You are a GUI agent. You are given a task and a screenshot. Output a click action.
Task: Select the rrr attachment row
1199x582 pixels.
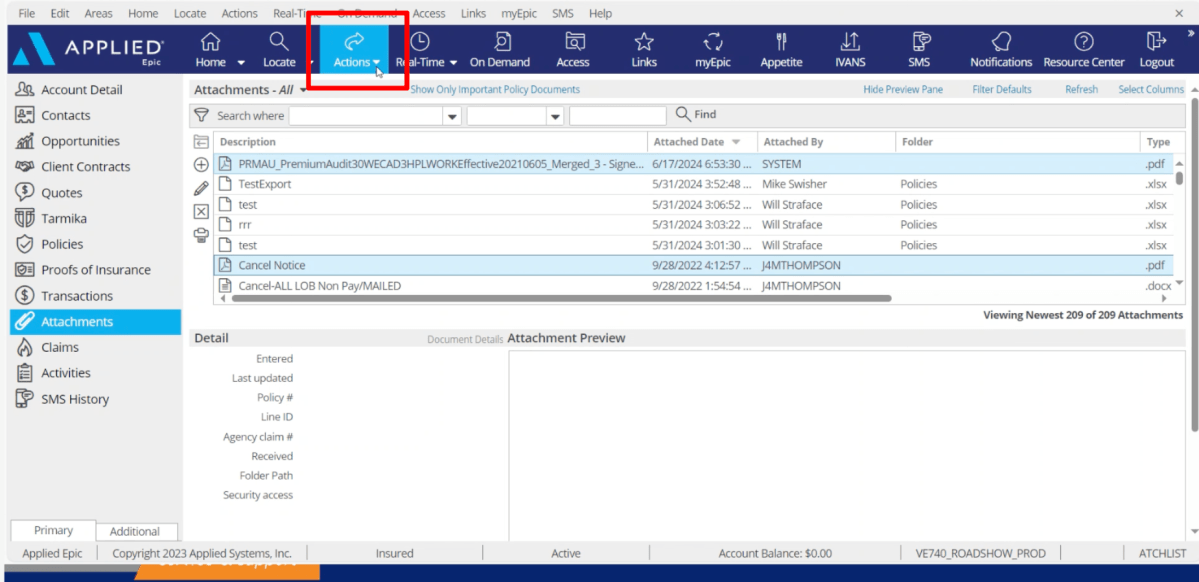(x=696, y=225)
